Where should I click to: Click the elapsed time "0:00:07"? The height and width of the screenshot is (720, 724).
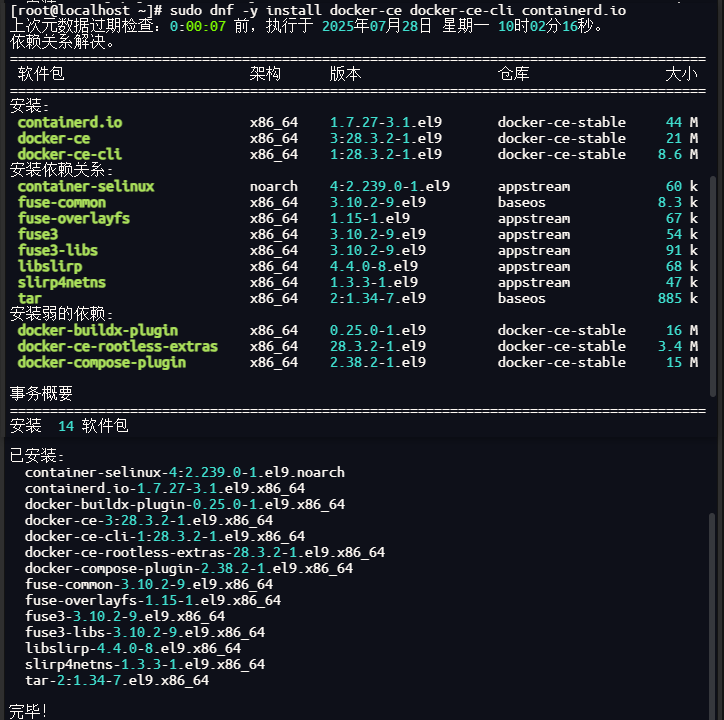click(198, 26)
